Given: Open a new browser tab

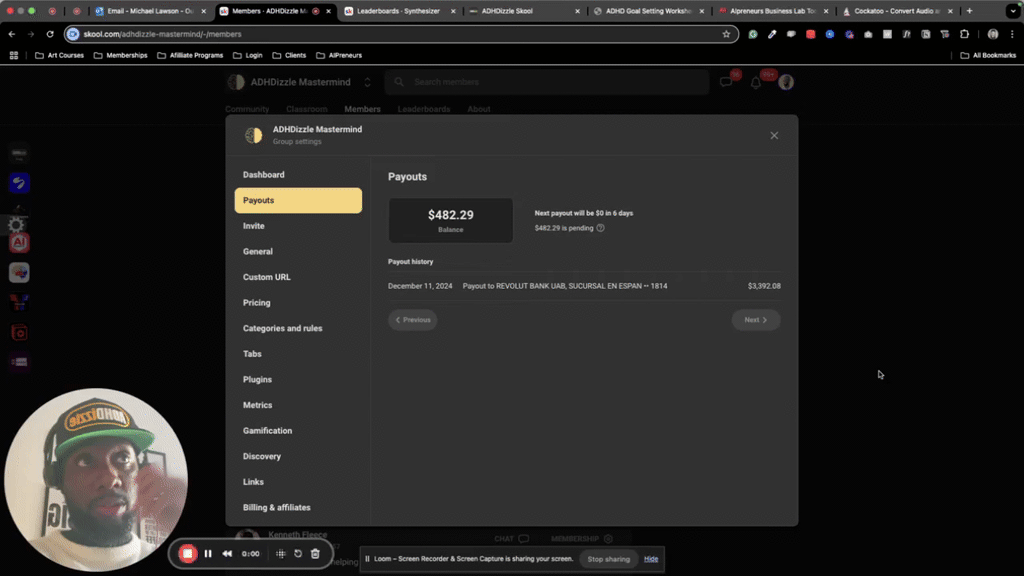Looking at the screenshot, I should point(969,11).
